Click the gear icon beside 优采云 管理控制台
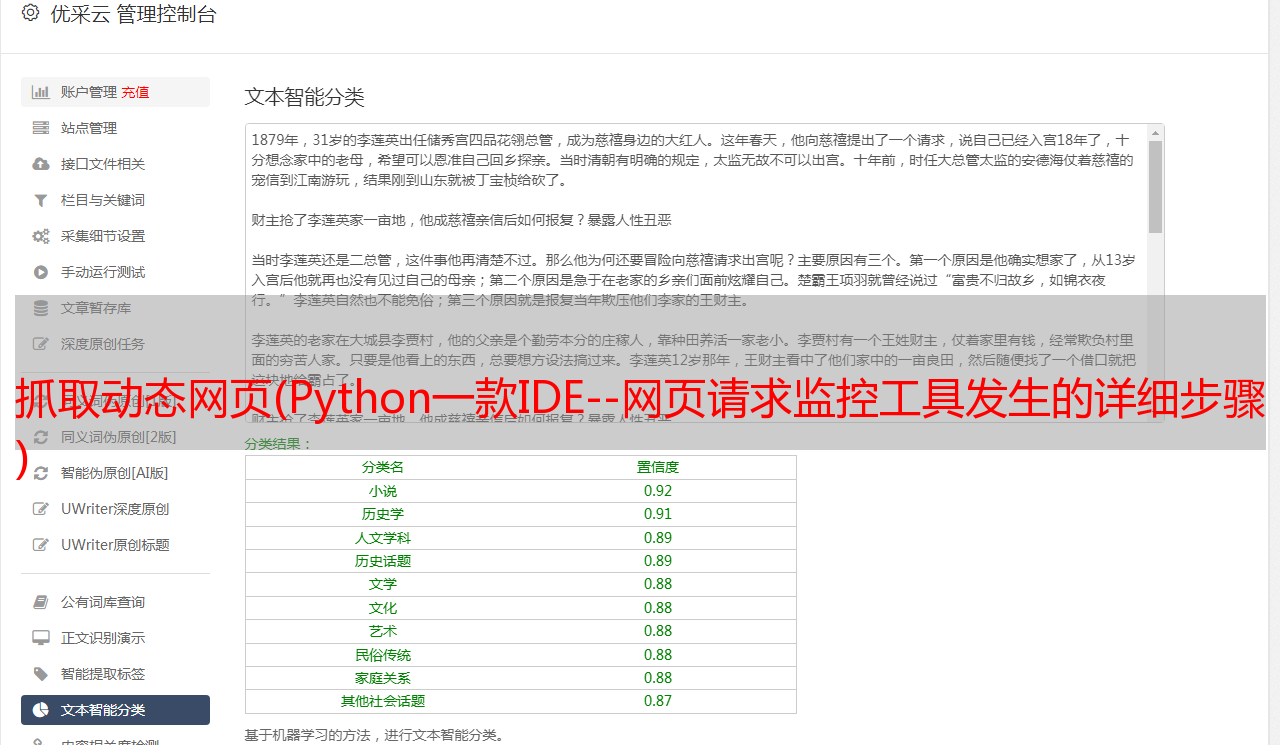Screen dimensions: 1280x745 pyautogui.click(x=30, y=13)
